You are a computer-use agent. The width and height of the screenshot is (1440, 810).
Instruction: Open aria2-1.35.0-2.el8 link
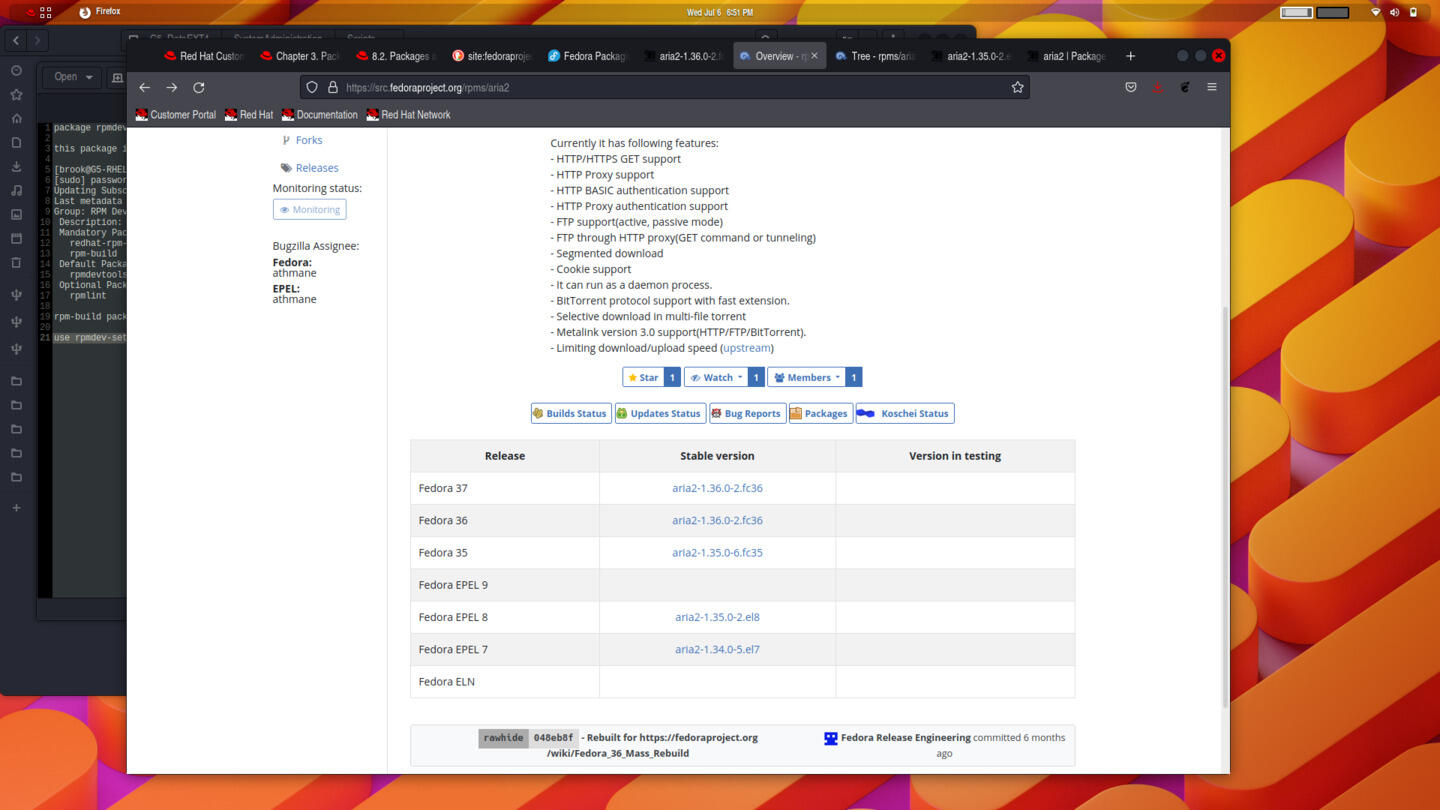coord(717,617)
